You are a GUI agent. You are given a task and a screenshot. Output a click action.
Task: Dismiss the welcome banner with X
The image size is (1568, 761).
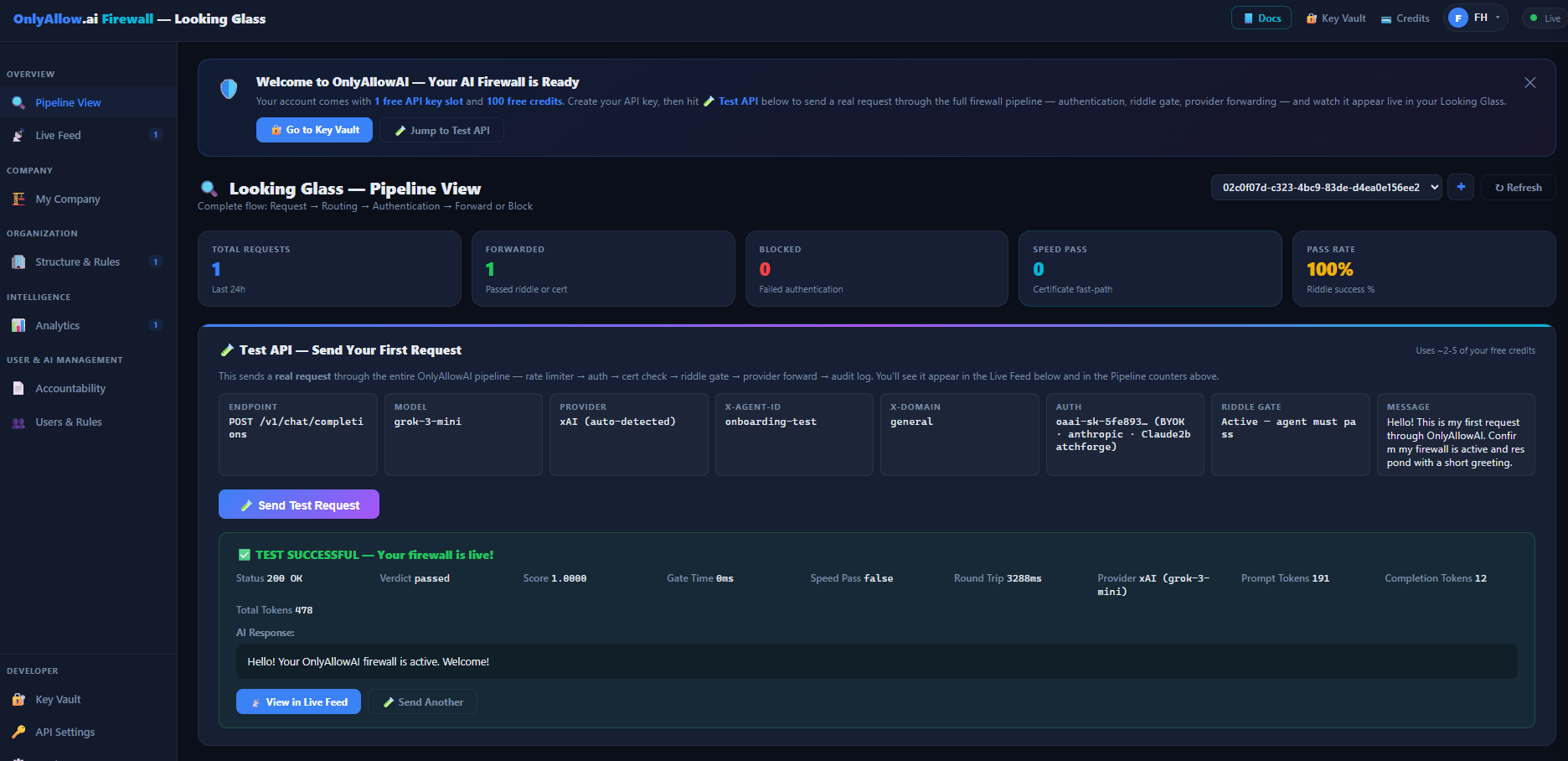tap(1530, 83)
